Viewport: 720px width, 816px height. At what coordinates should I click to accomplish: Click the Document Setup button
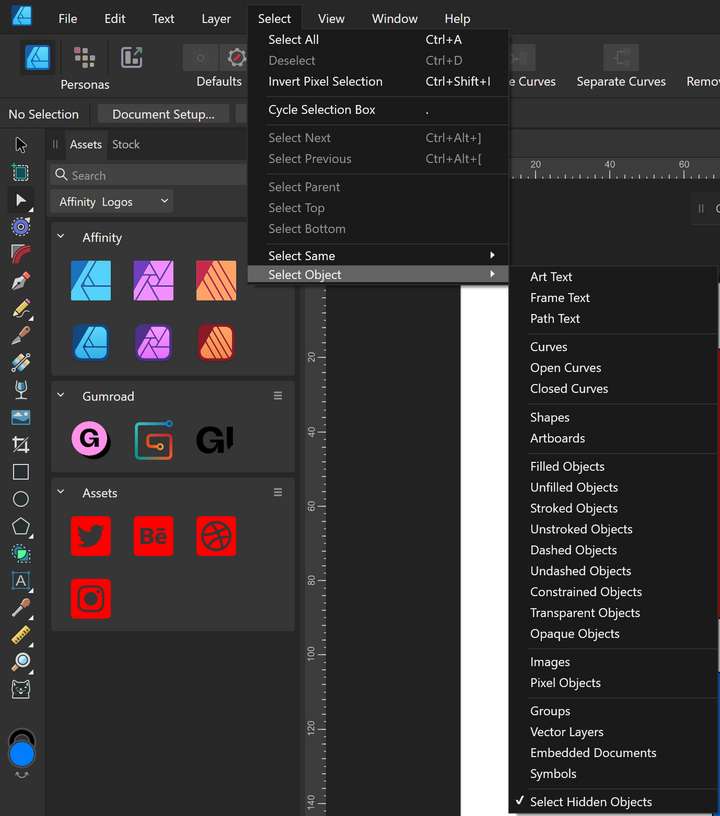[163, 114]
